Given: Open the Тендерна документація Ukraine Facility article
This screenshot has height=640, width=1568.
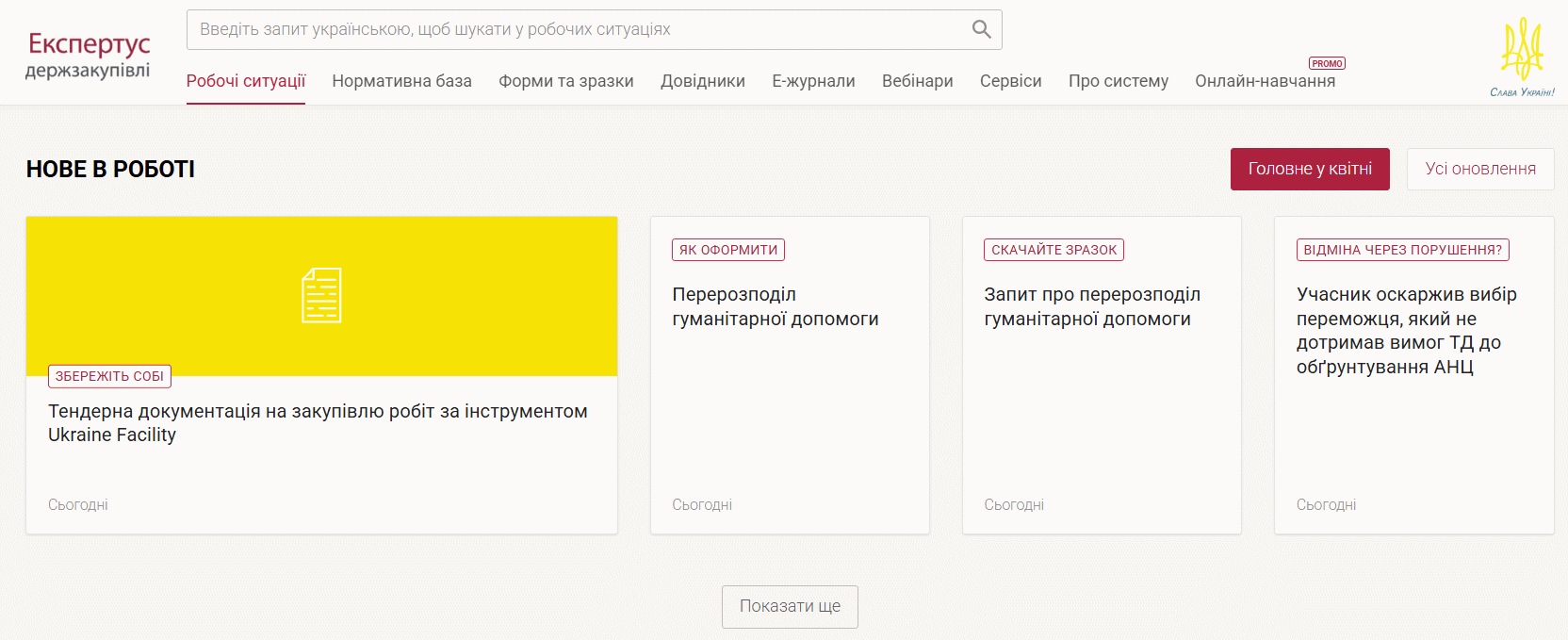Looking at the screenshot, I should click(x=318, y=422).
